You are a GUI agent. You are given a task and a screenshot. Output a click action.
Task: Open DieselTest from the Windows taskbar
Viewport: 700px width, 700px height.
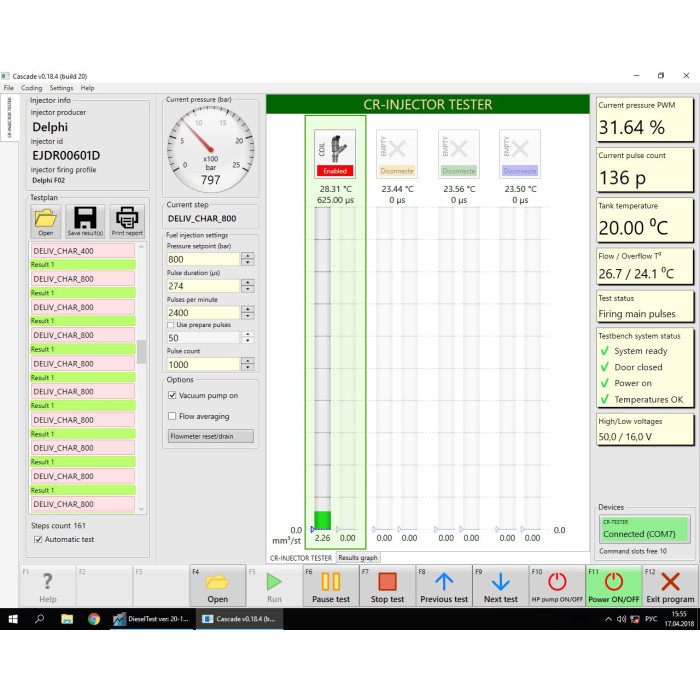click(148, 619)
